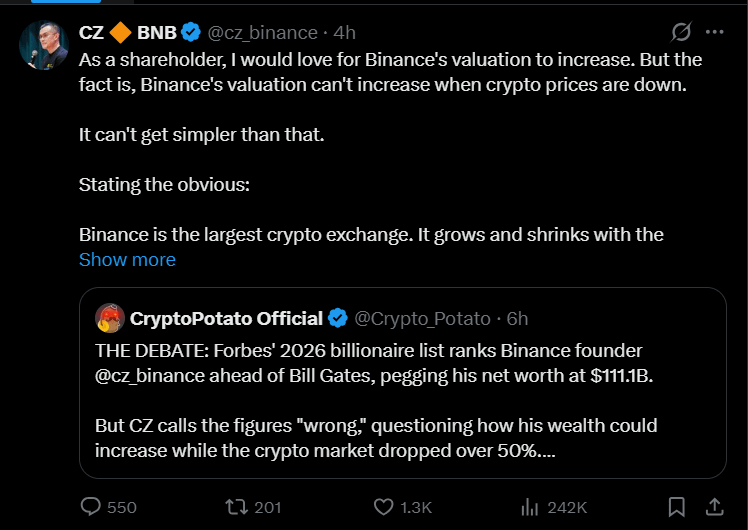Screen dimensions: 748x530
Task: Click the verified badge beside CryptoPotato Official
Action: pyautogui.click(x=338, y=318)
